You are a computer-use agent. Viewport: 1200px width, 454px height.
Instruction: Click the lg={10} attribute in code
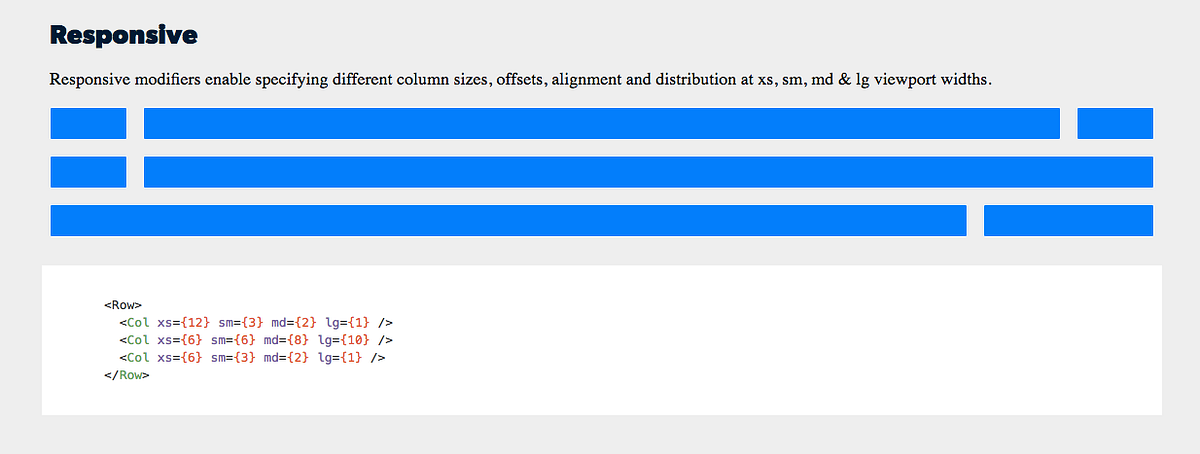345,340
